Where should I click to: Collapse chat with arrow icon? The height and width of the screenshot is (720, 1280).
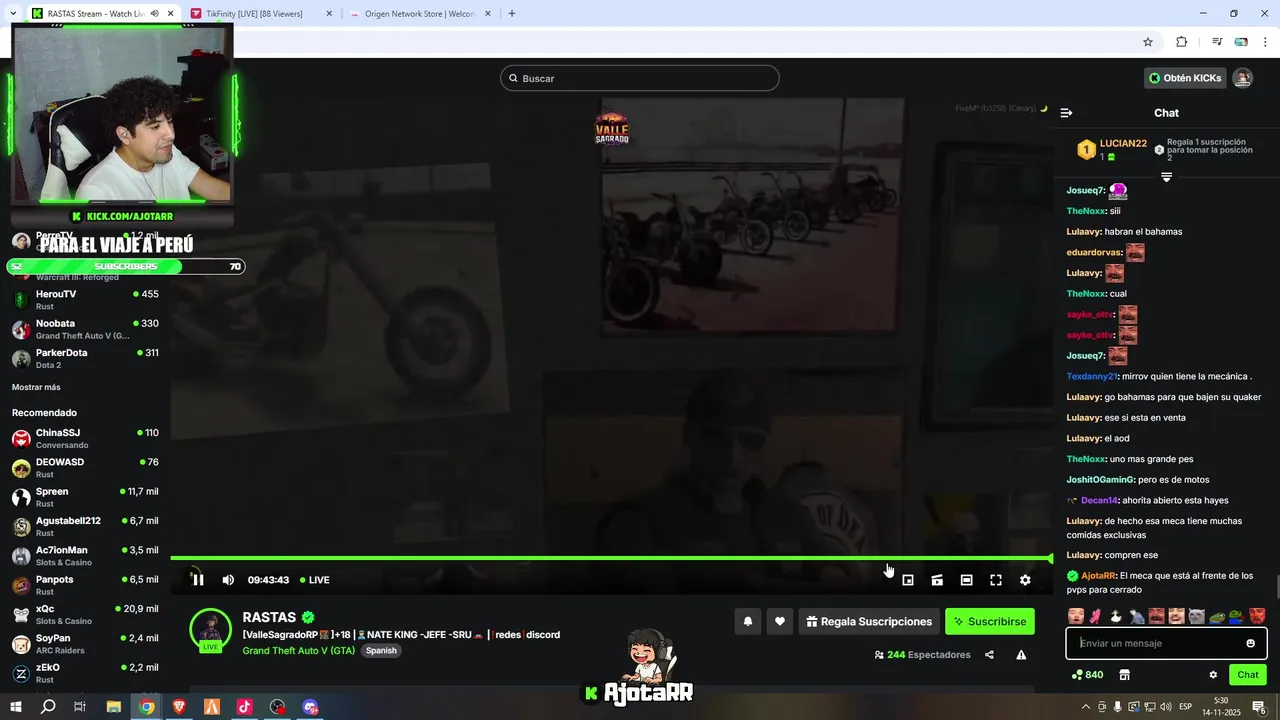[x=1066, y=113]
